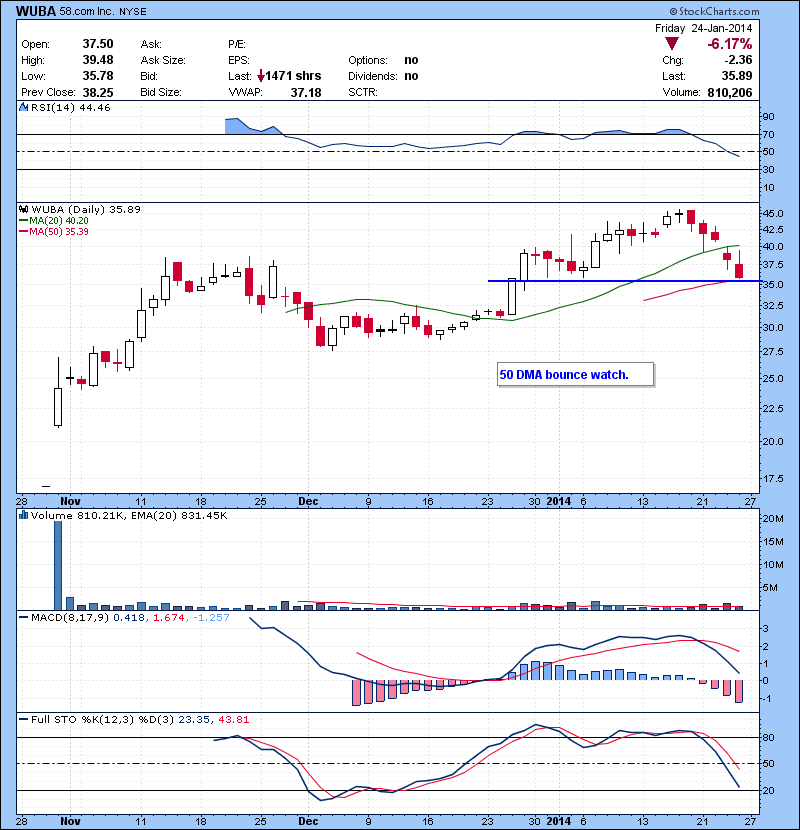Click the 45.0 price axis label
Screen dimensions: 800x830
[x=772, y=213]
